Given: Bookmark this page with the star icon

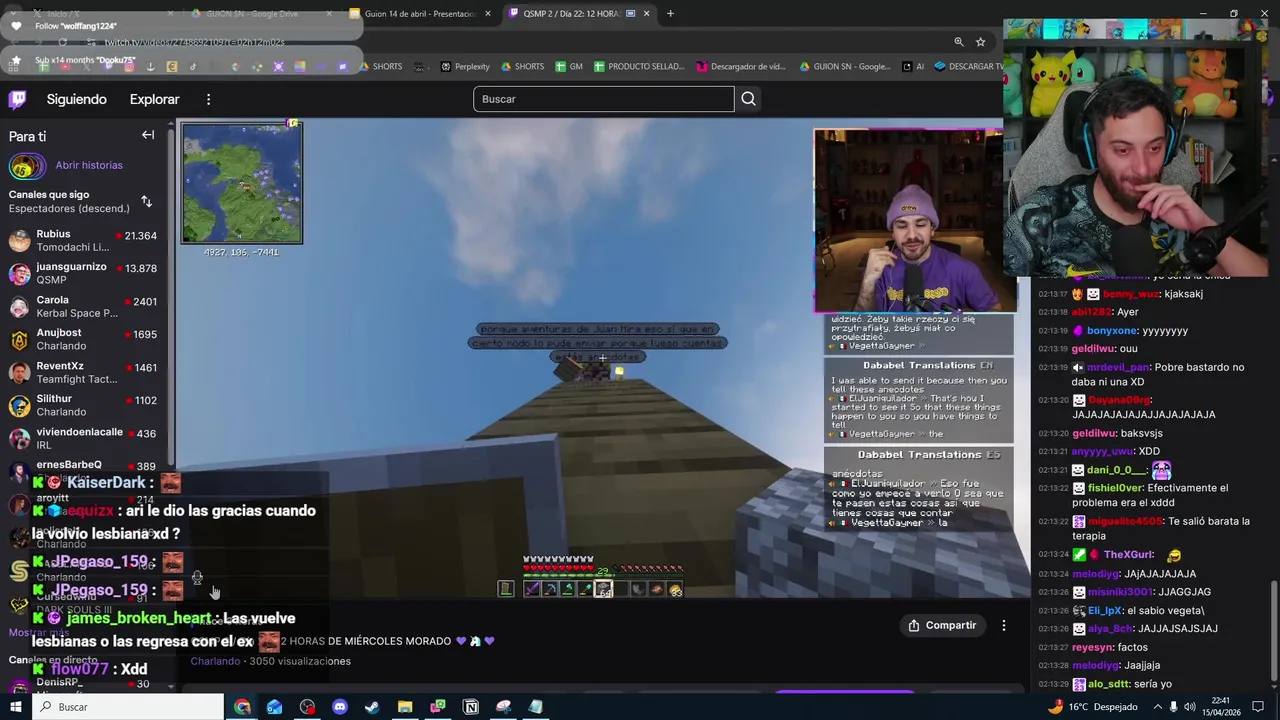Looking at the screenshot, I should coord(981,42).
